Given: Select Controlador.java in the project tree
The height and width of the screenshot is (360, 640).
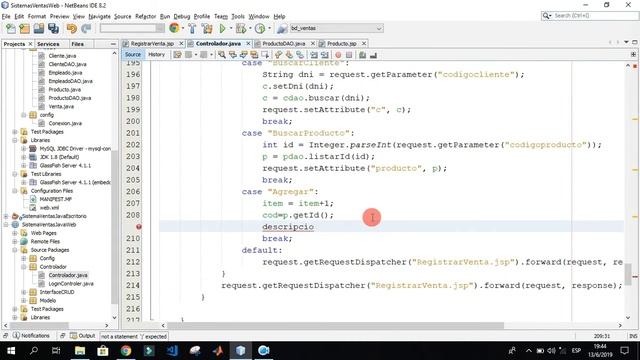Looking at the screenshot, I should pos(68,275).
